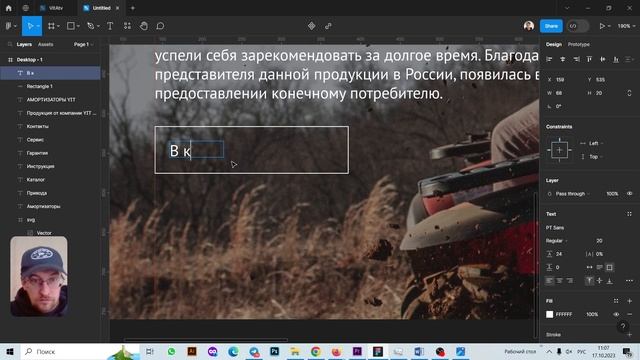Open the Page 1 dropdown
The image size is (640, 360).
pyautogui.click(x=83, y=44)
